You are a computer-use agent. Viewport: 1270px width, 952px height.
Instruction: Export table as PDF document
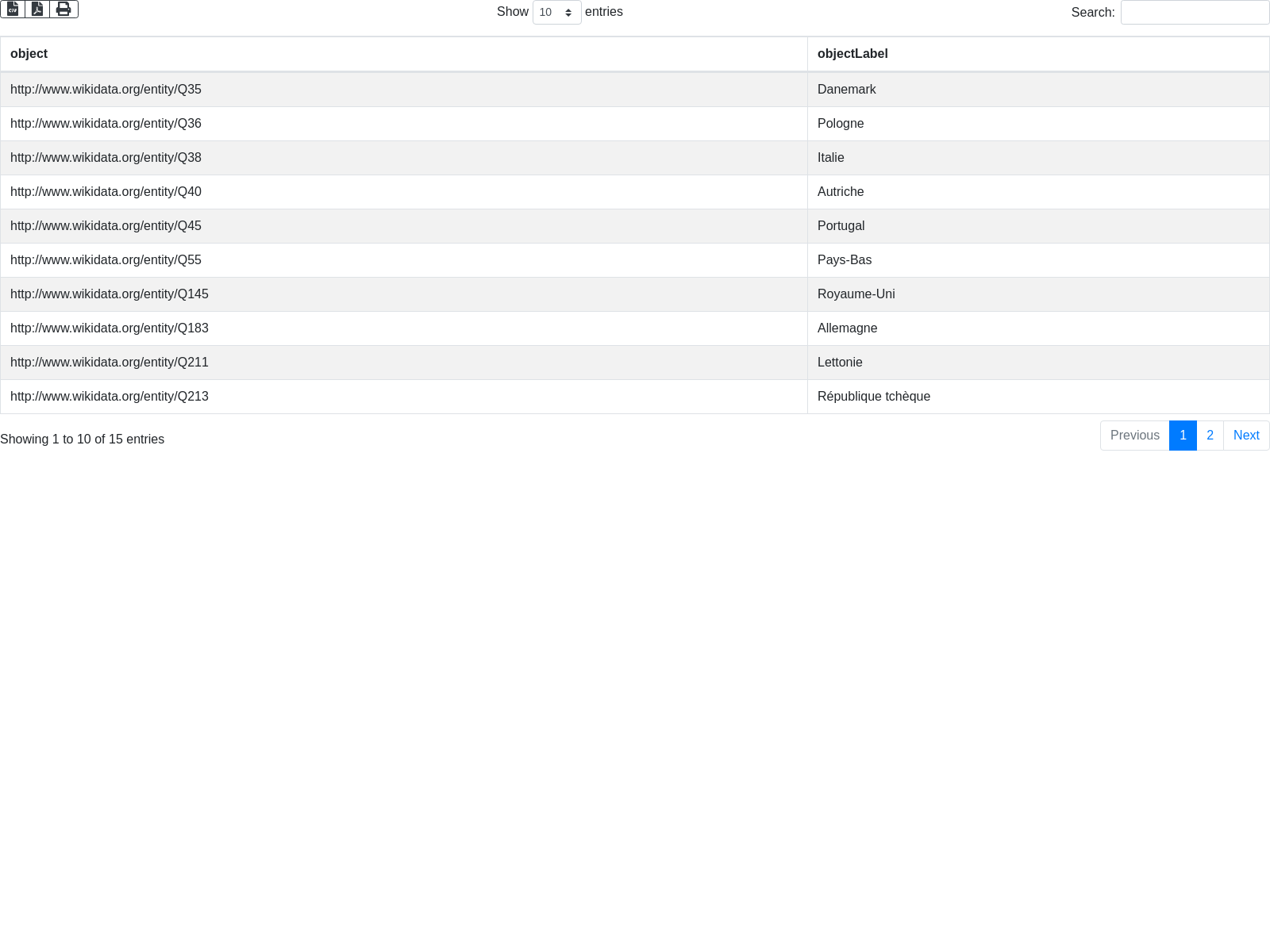[x=37, y=10]
